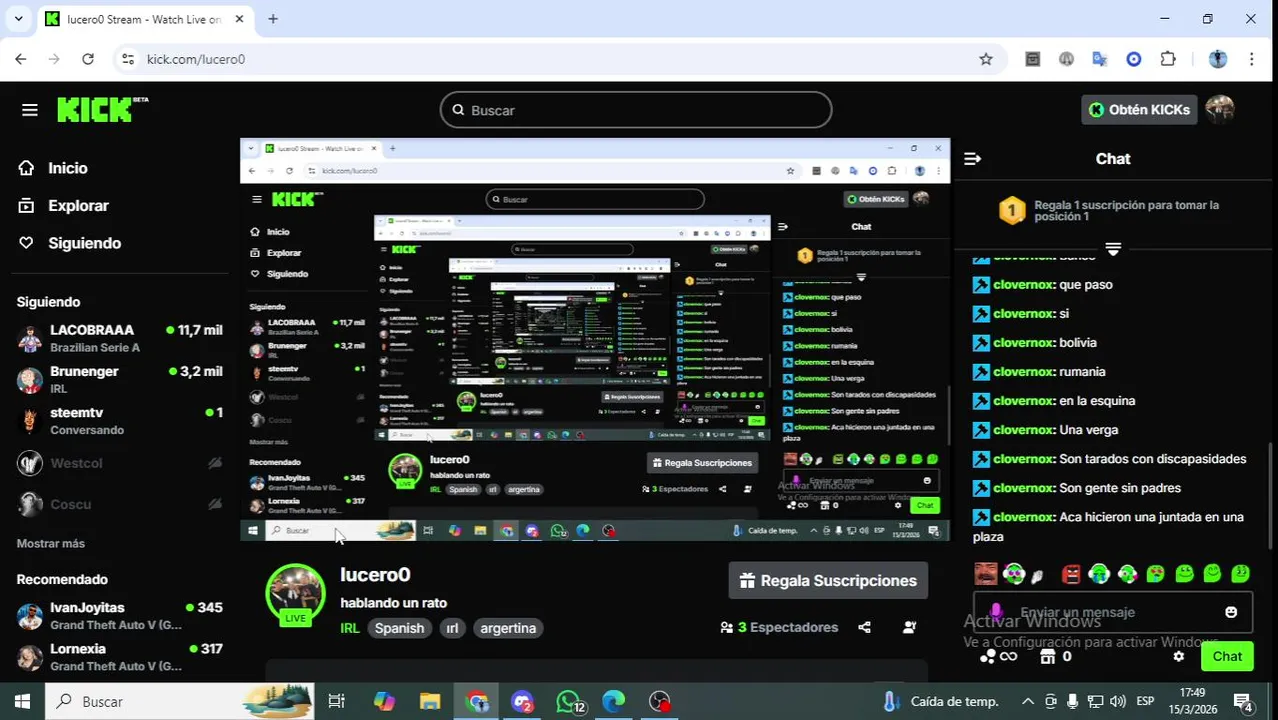Toggle the Kick sidebar hamburger menu
Viewport: 1278px width, 720px height.
(29, 110)
